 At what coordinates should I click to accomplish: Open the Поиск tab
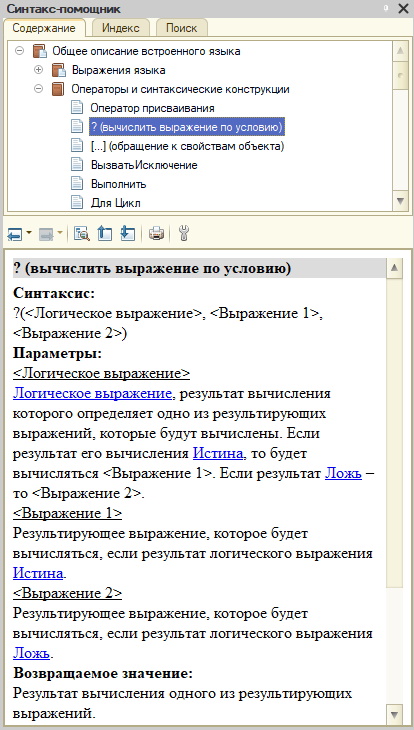coord(182,28)
